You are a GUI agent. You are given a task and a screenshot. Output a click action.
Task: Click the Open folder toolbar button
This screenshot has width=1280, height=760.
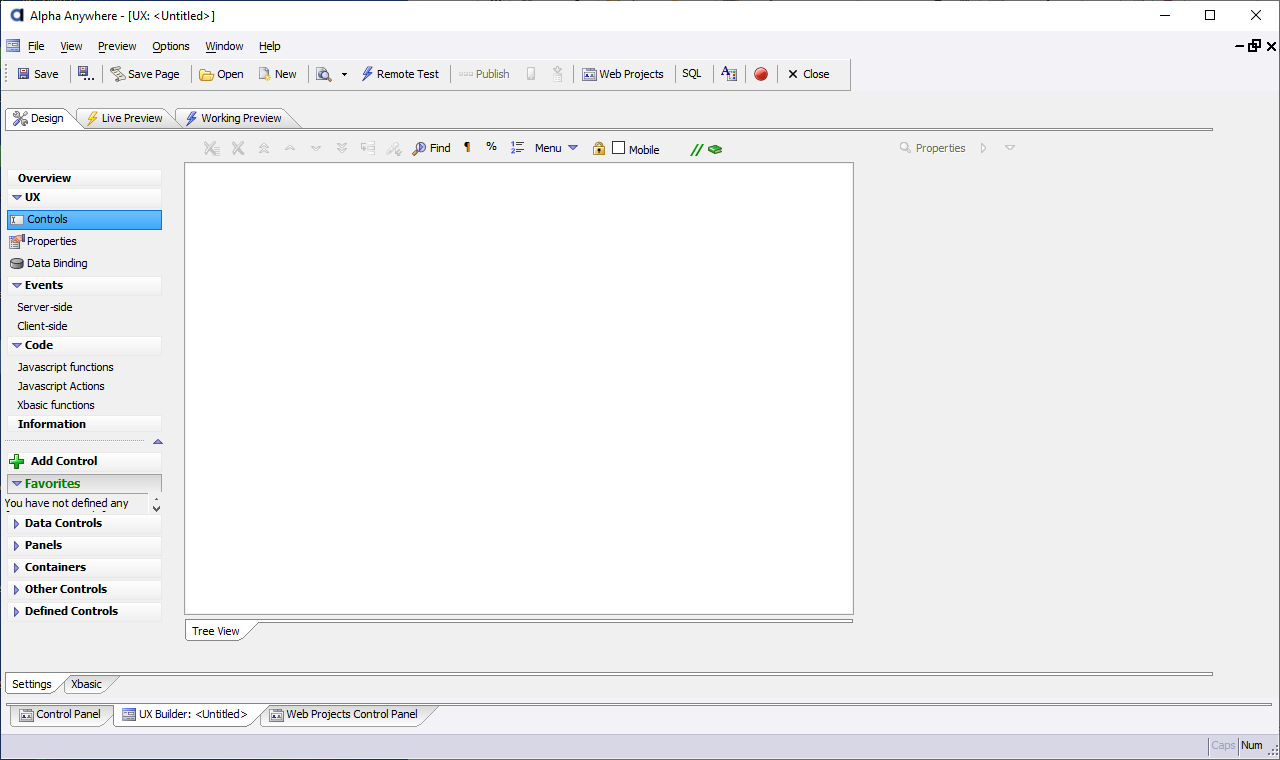(x=221, y=74)
